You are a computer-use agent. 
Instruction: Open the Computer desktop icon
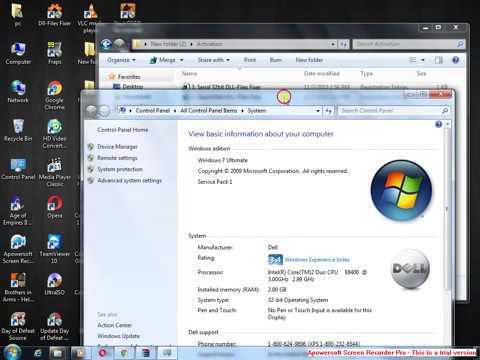pyautogui.click(x=18, y=53)
